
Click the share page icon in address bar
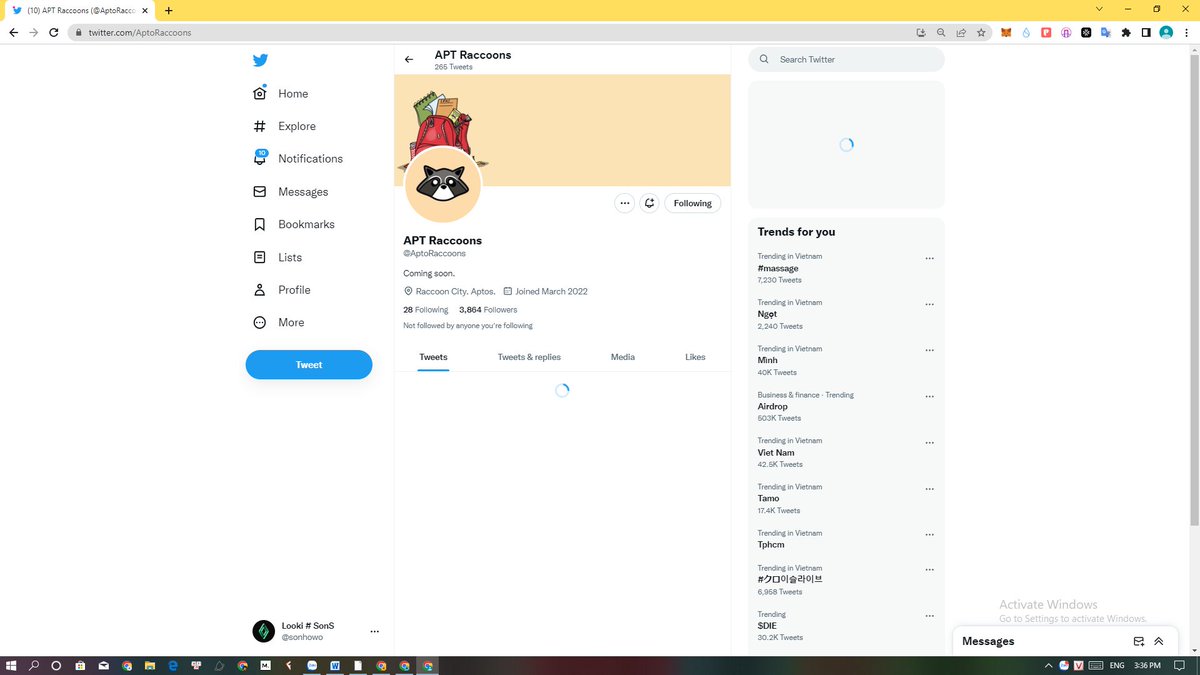[x=961, y=32]
